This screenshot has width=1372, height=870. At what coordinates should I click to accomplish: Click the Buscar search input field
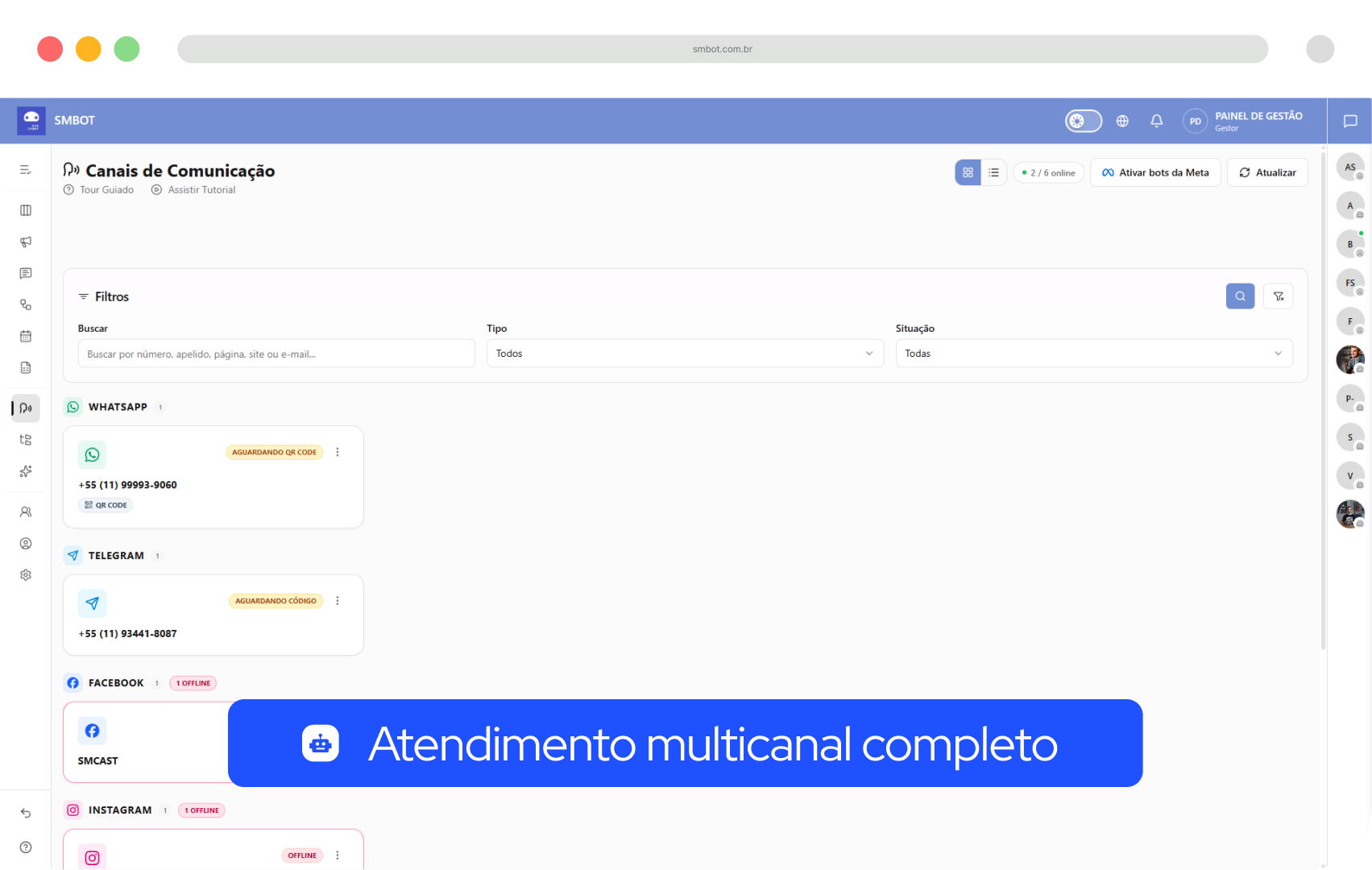point(276,354)
